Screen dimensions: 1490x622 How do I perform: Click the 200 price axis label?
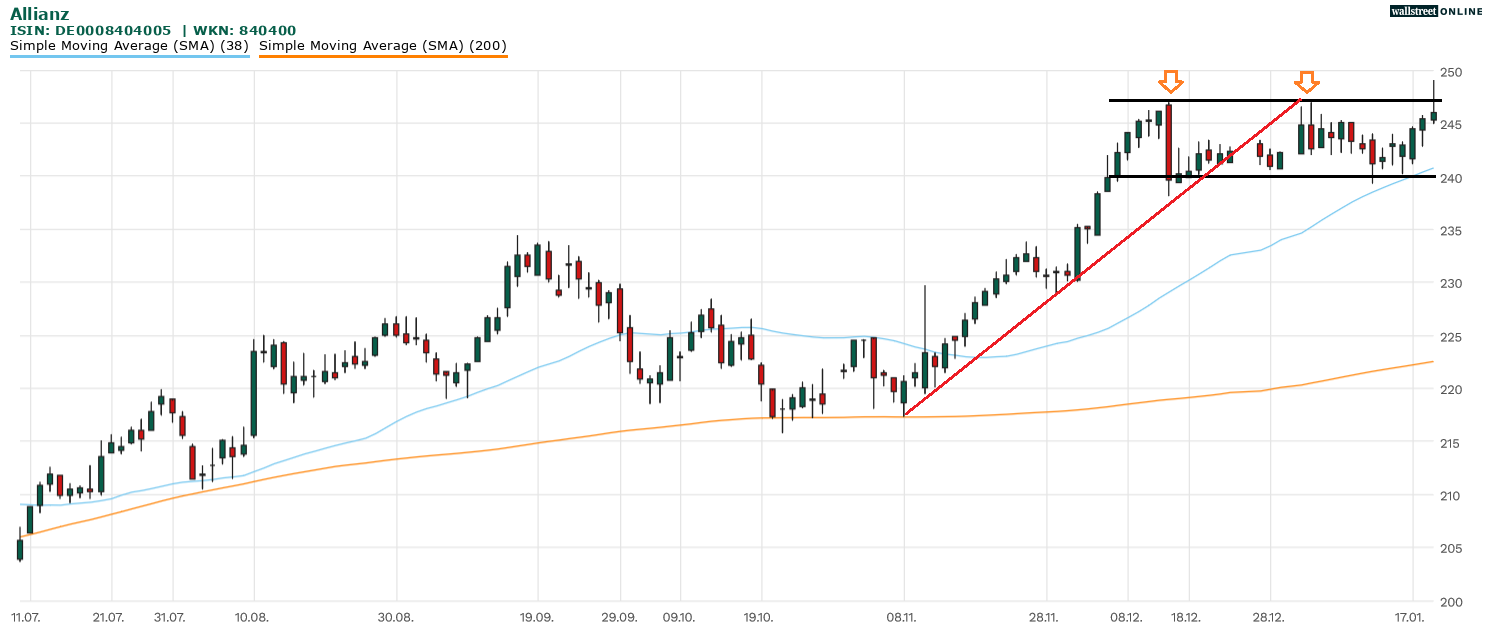1452,601
